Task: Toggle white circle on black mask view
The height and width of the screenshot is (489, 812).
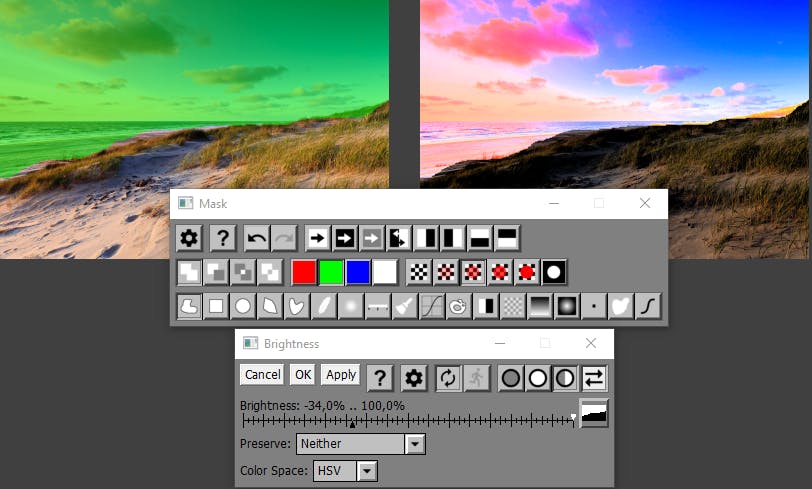Action: coord(554,272)
